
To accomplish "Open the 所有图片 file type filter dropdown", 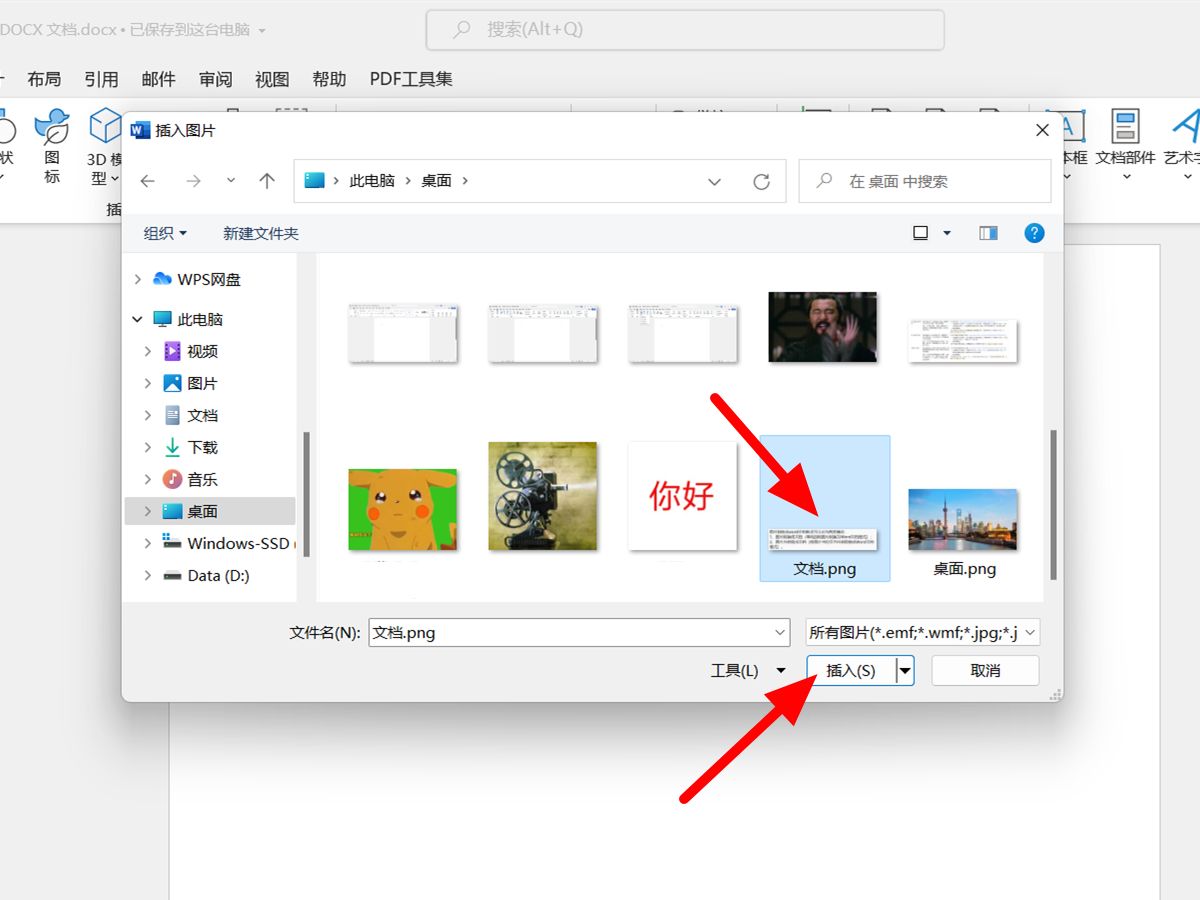I will click(x=1030, y=632).
